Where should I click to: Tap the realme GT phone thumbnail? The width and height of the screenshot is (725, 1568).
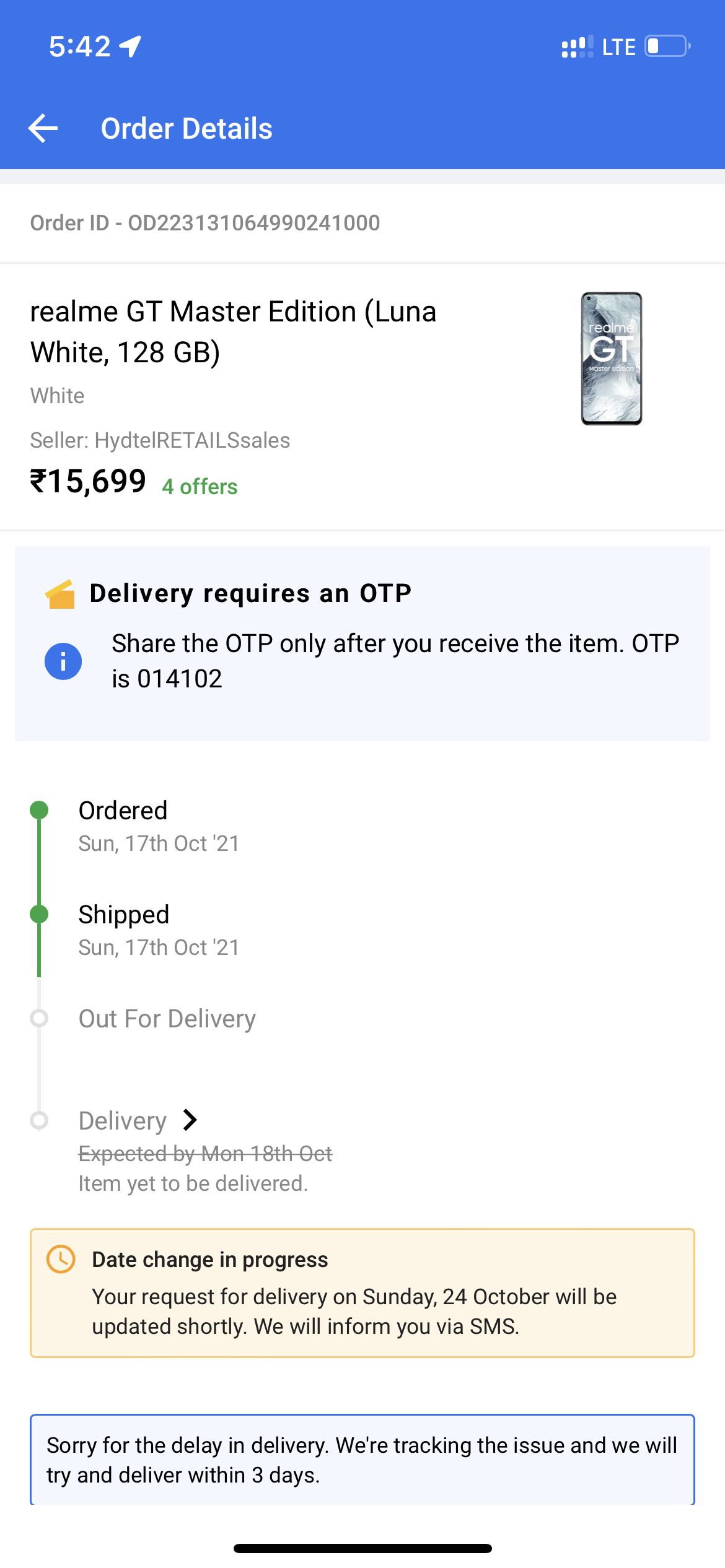point(611,359)
